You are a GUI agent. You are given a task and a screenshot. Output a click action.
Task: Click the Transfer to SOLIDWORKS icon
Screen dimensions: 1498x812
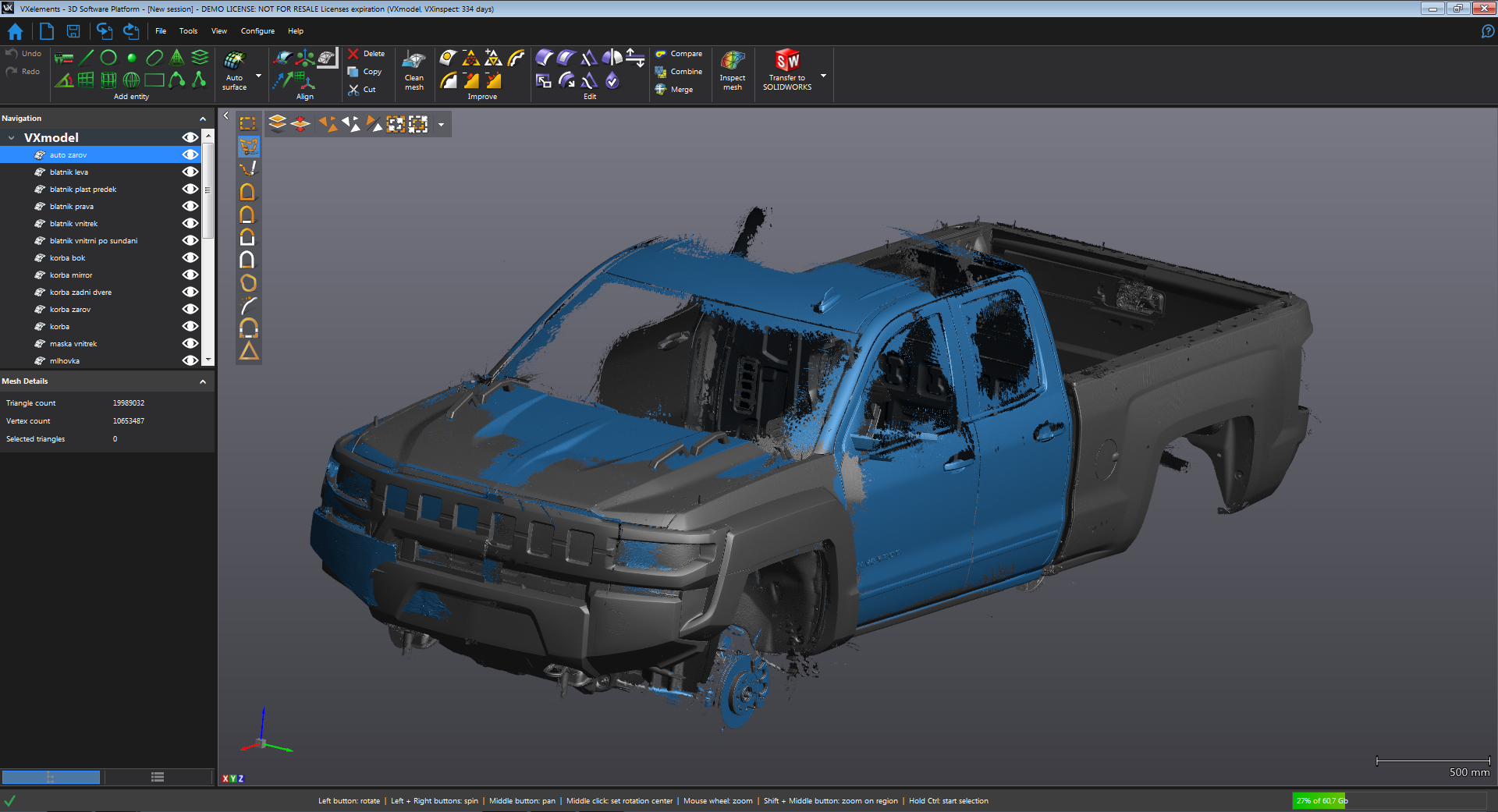786,61
